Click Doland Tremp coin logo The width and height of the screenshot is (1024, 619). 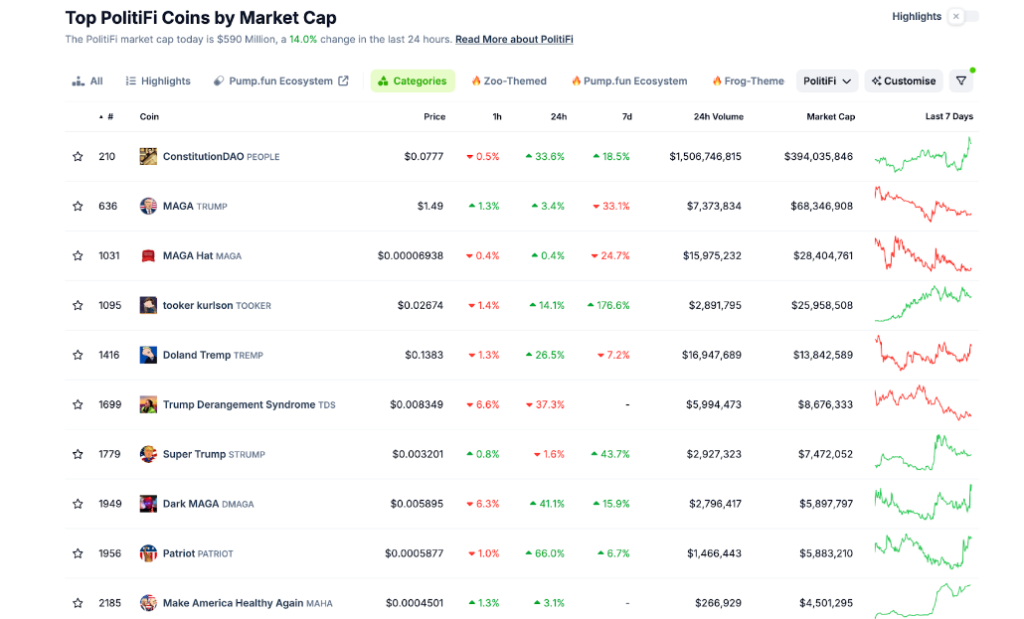click(x=148, y=355)
